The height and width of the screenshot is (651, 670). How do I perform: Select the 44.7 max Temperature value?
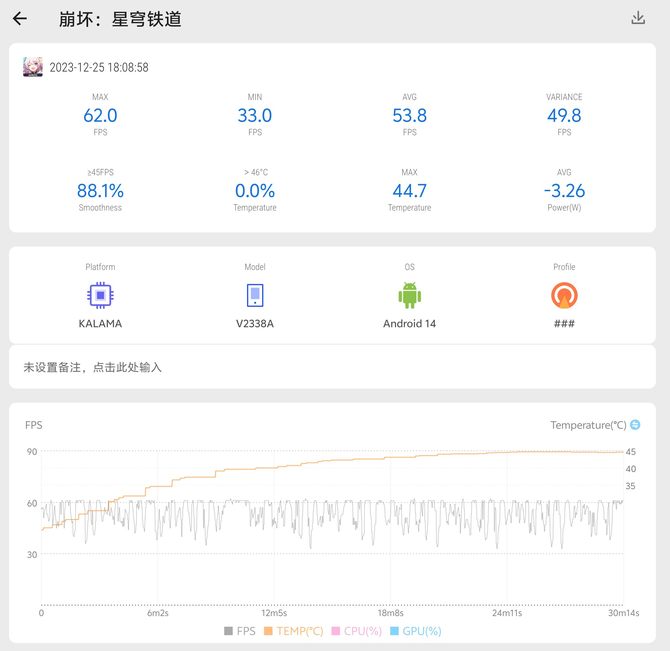click(x=409, y=191)
